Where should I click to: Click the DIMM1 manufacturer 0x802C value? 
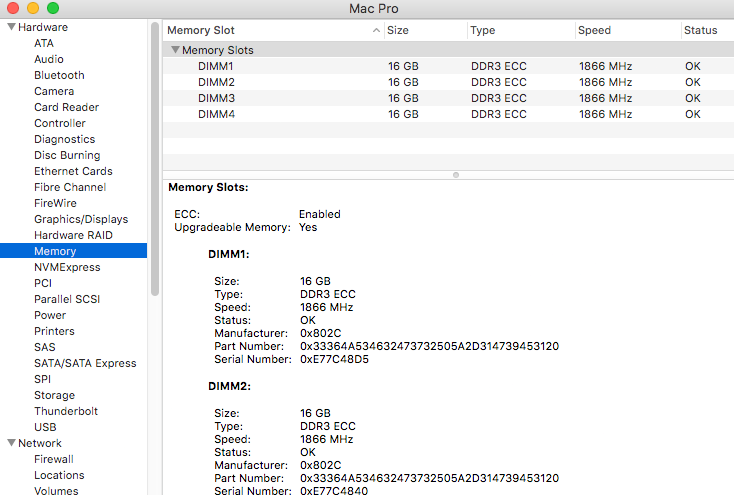321,333
